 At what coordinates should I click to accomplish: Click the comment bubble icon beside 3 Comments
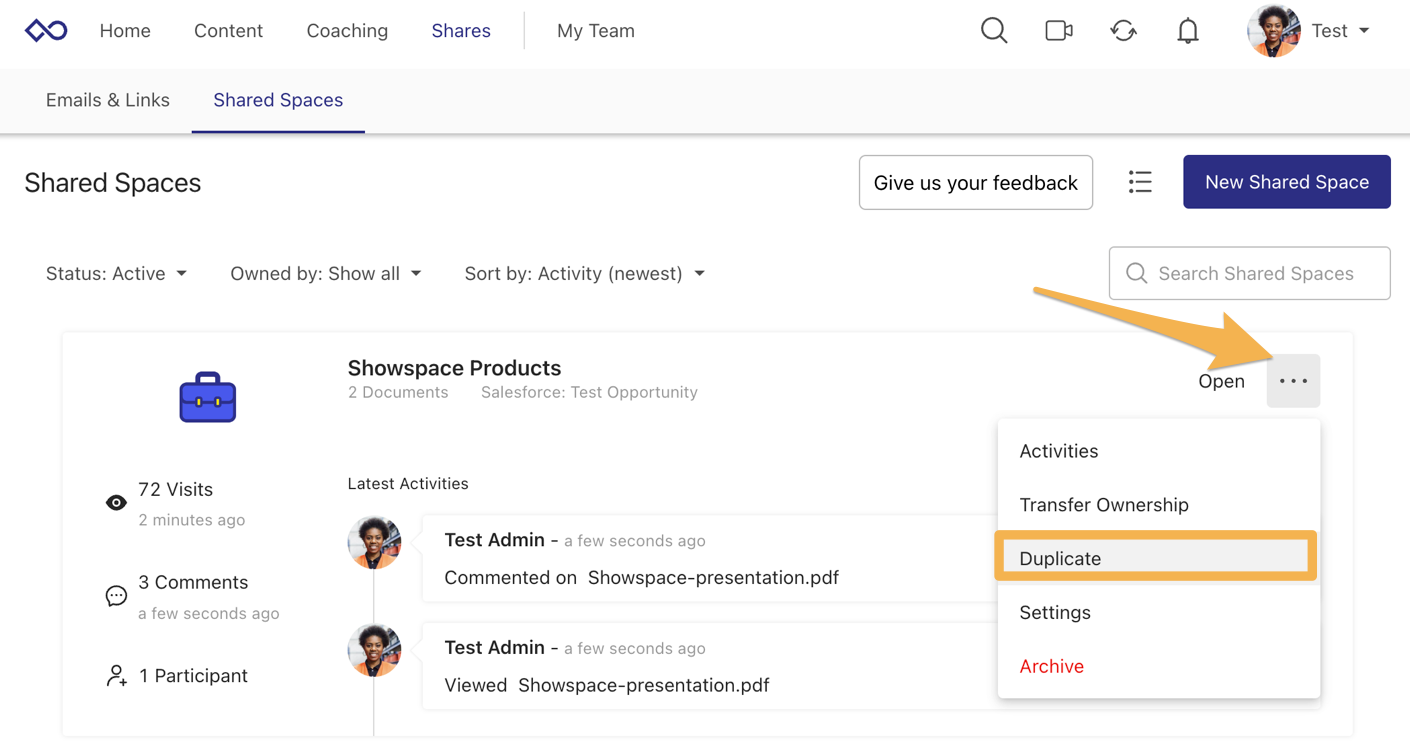(x=116, y=596)
